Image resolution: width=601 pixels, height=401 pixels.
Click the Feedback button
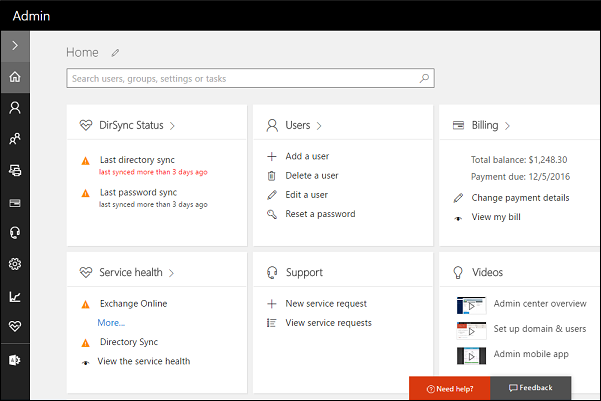[x=530, y=388]
